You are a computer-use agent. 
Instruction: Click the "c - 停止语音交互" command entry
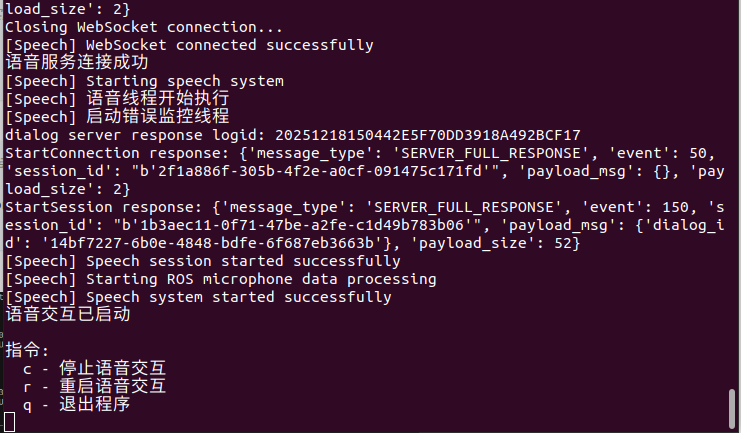tap(94, 369)
